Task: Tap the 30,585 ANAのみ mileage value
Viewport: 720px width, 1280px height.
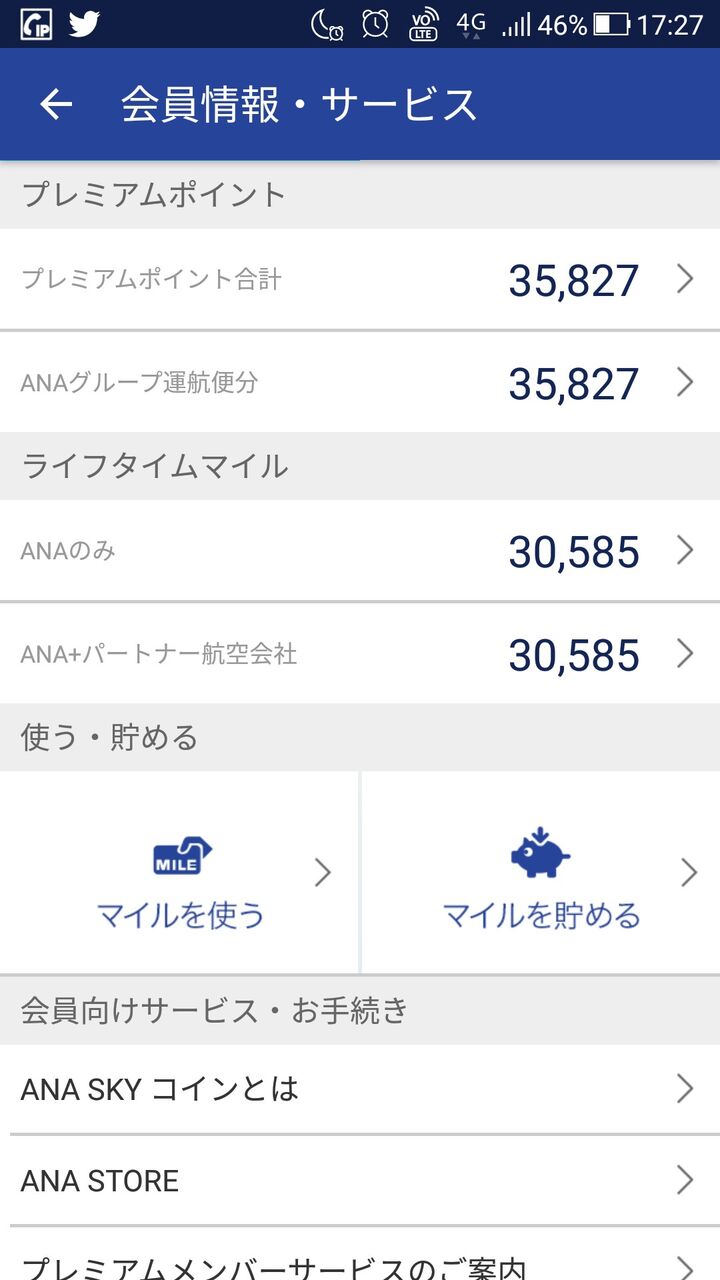Action: pos(573,551)
